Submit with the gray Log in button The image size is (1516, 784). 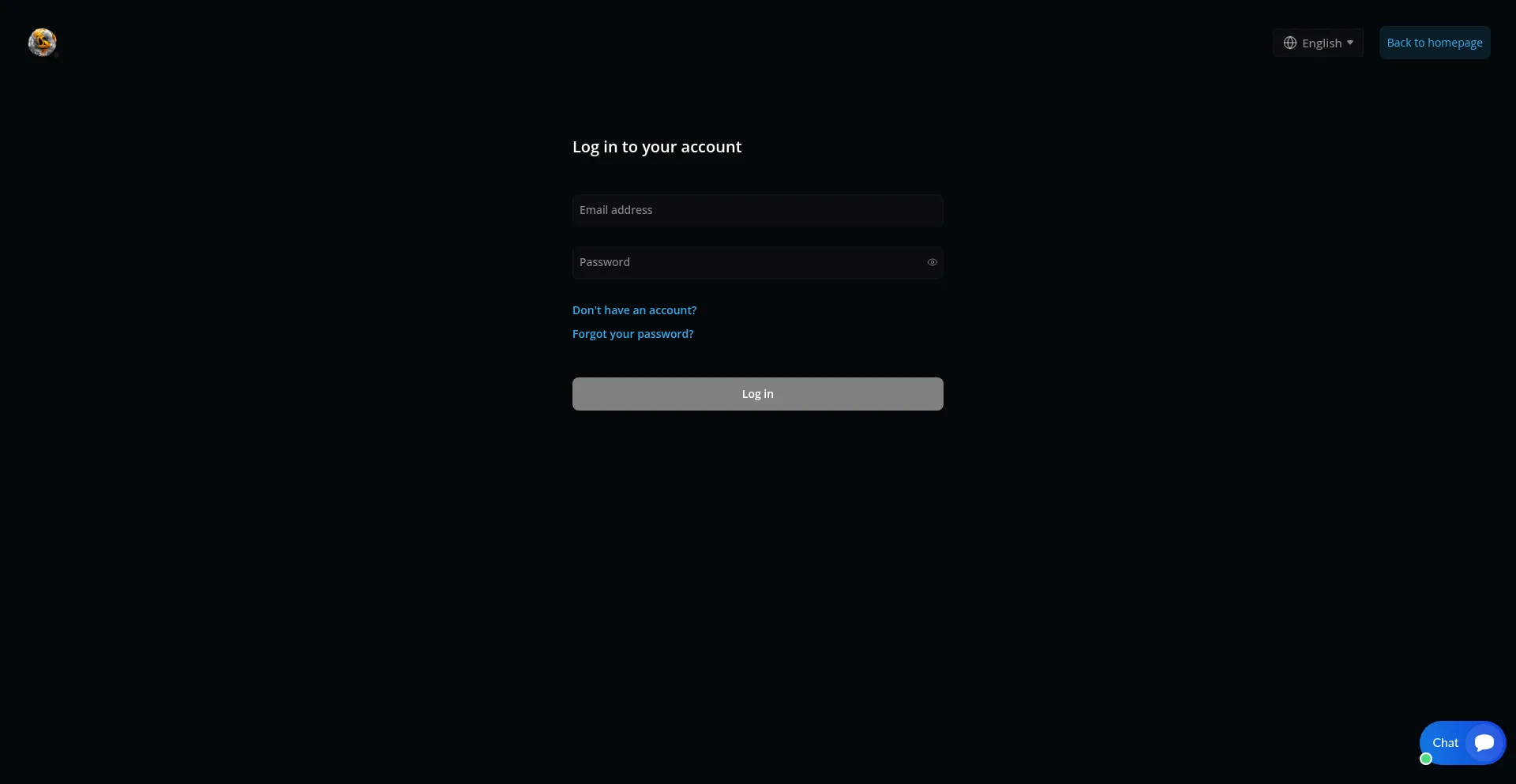coord(758,394)
